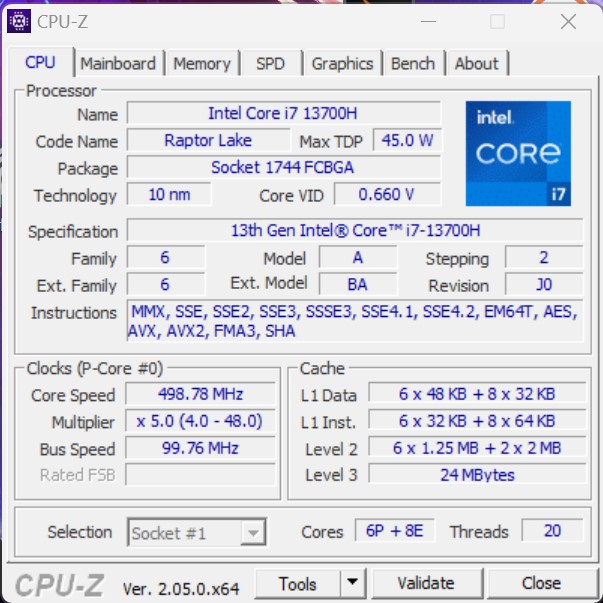This screenshot has width=603, height=603.
Task: Minimize the CPU-Z window
Action: coord(428,22)
